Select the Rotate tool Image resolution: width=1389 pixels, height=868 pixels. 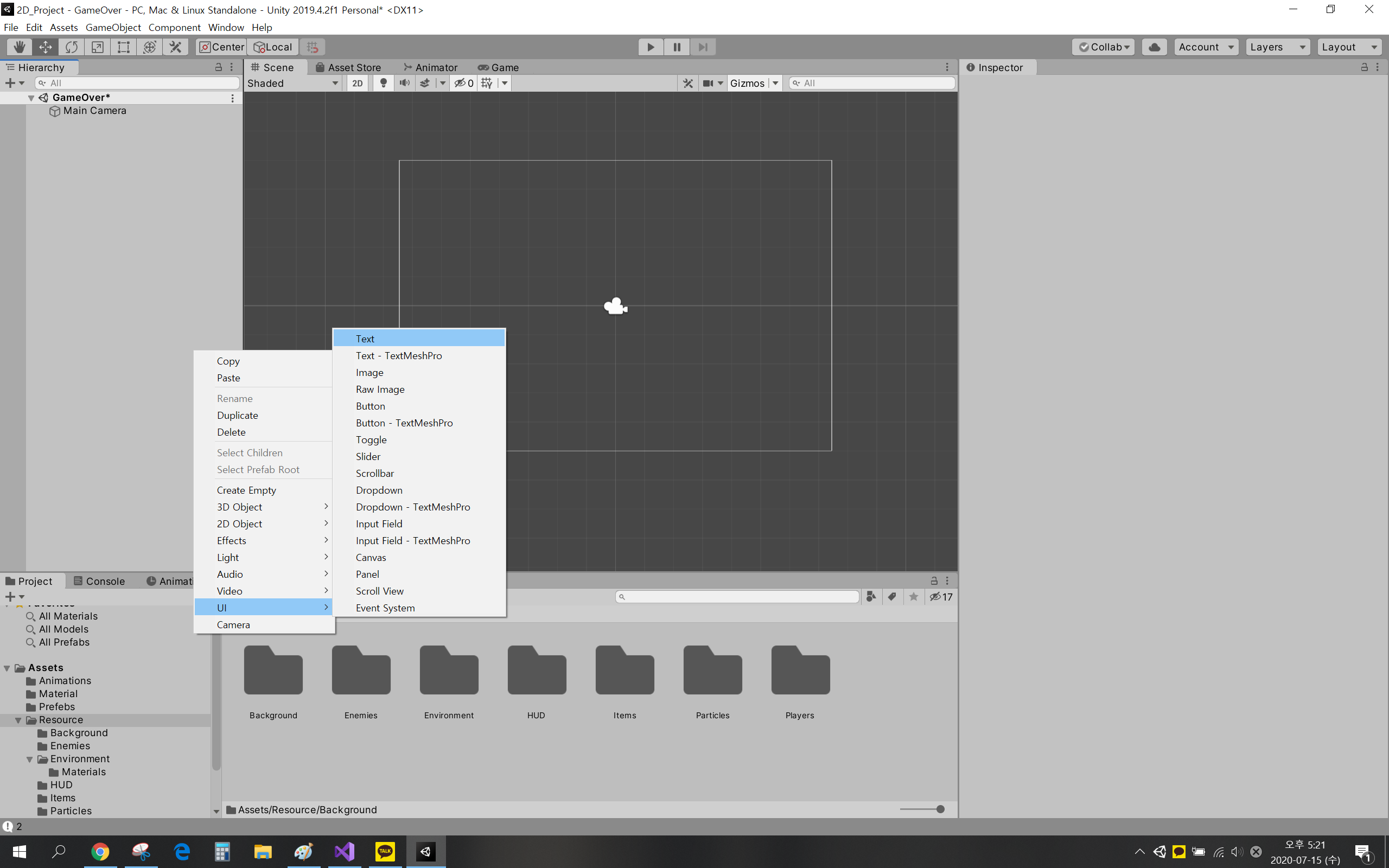71,47
